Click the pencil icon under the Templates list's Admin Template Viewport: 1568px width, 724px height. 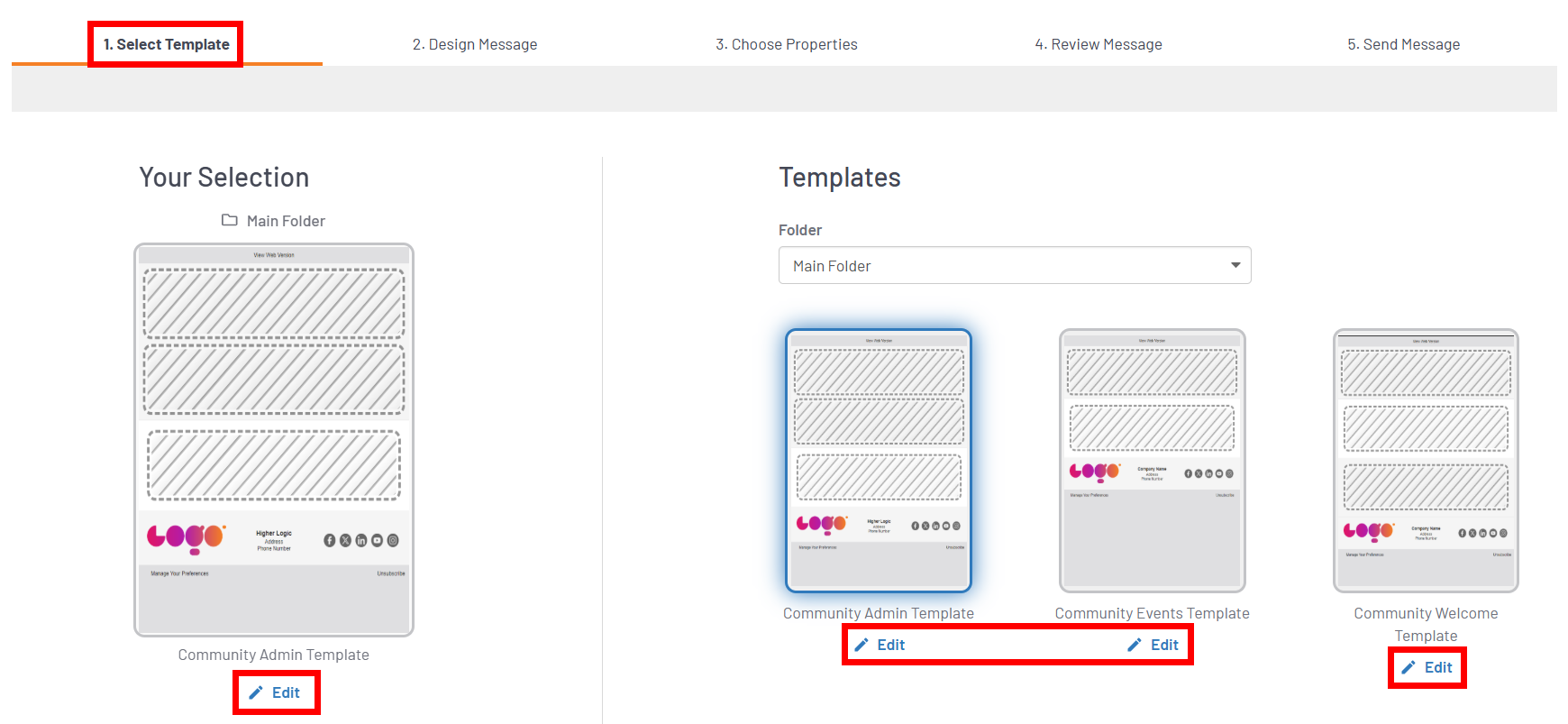click(x=861, y=645)
